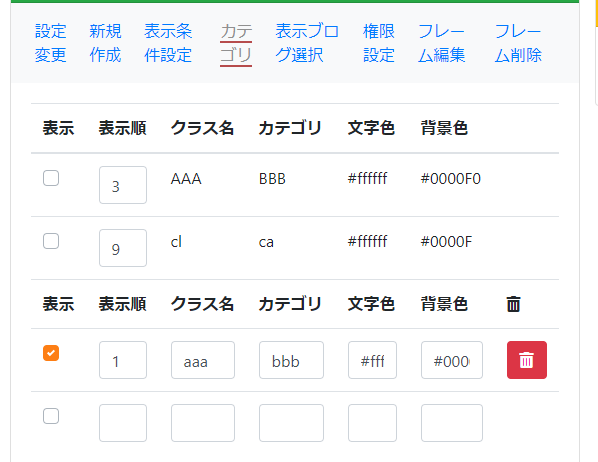
Task: Click the class name field with aaa
Action: [203, 360]
